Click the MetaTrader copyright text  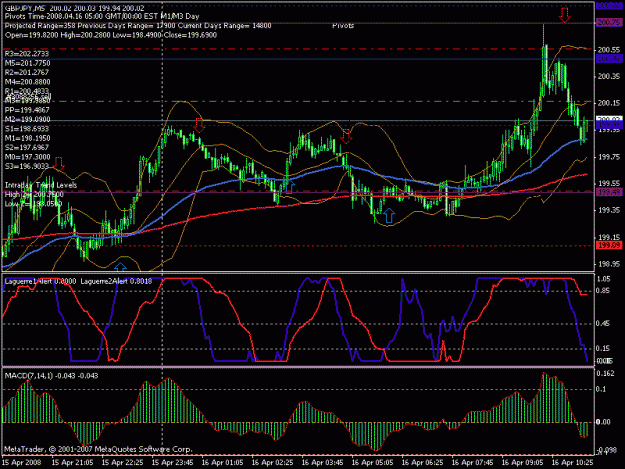pyautogui.click(x=98, y=449)
